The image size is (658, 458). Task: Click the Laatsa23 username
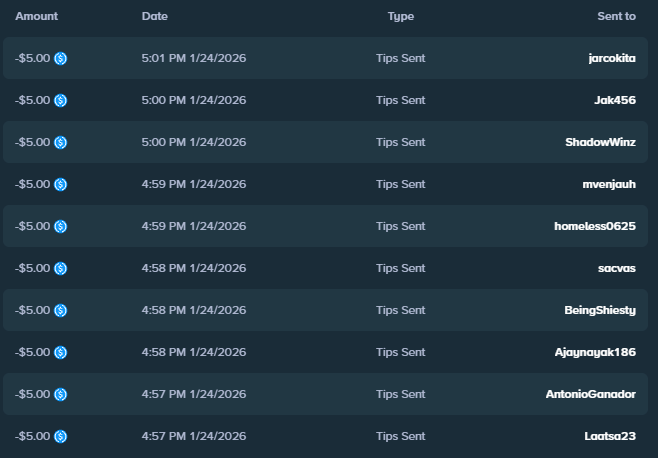[x=610, y=436]
